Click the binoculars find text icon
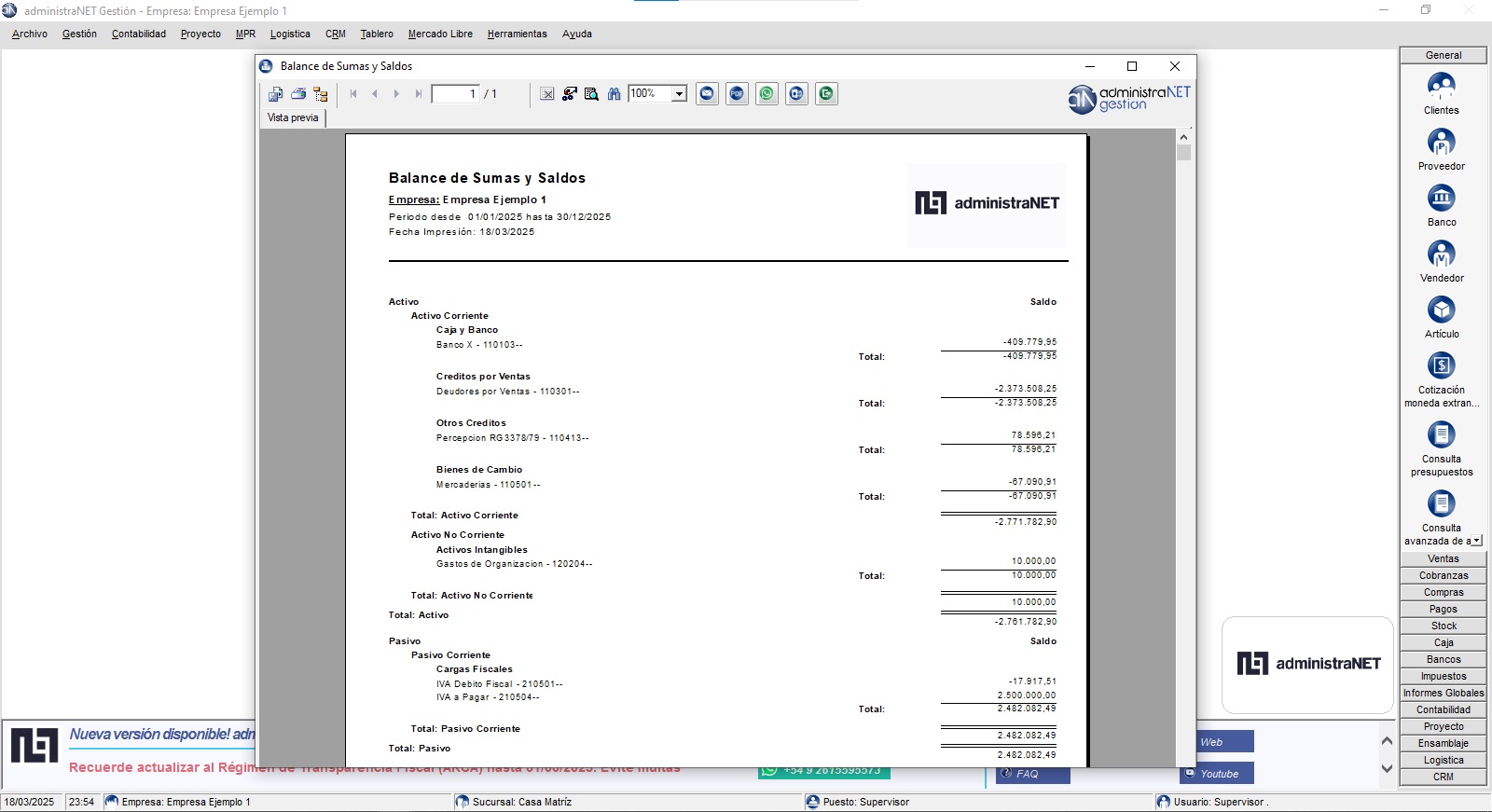Image resolution: width=1492 pixels, height=812 pixels. [614, 94]
